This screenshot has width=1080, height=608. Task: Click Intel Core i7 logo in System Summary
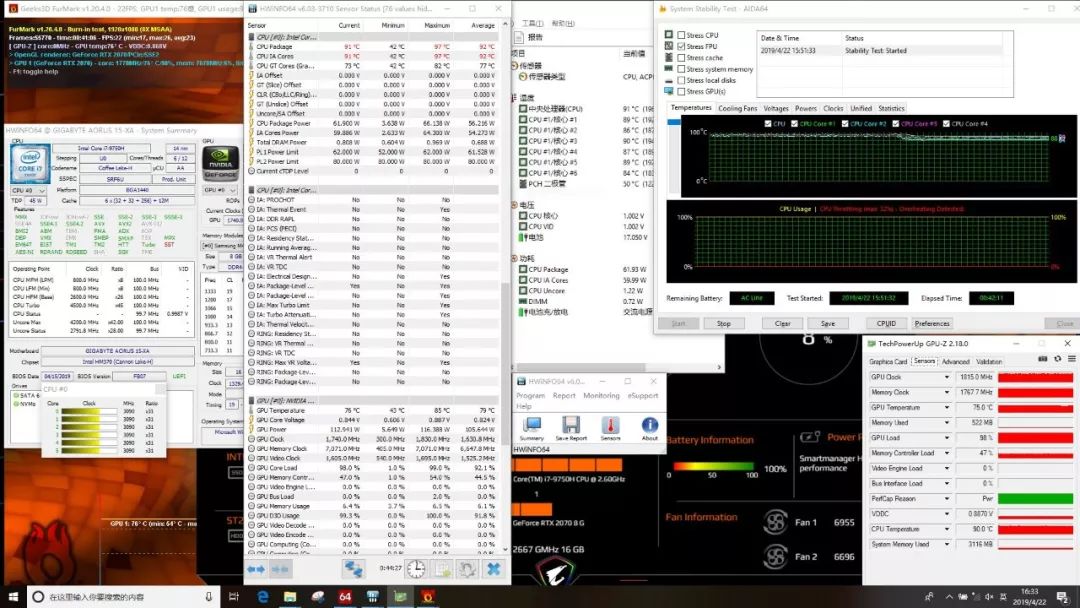pos(30,164)
